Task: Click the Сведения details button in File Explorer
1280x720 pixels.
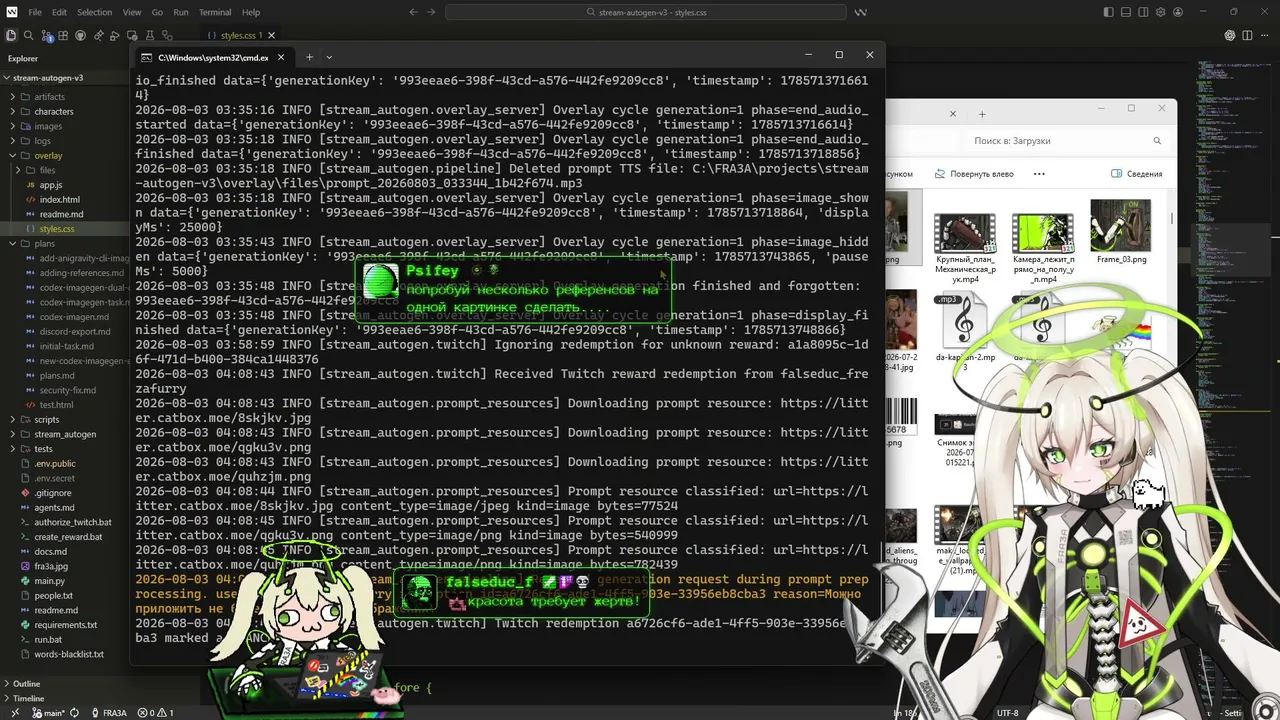Action: click(x=1137, y=174)
